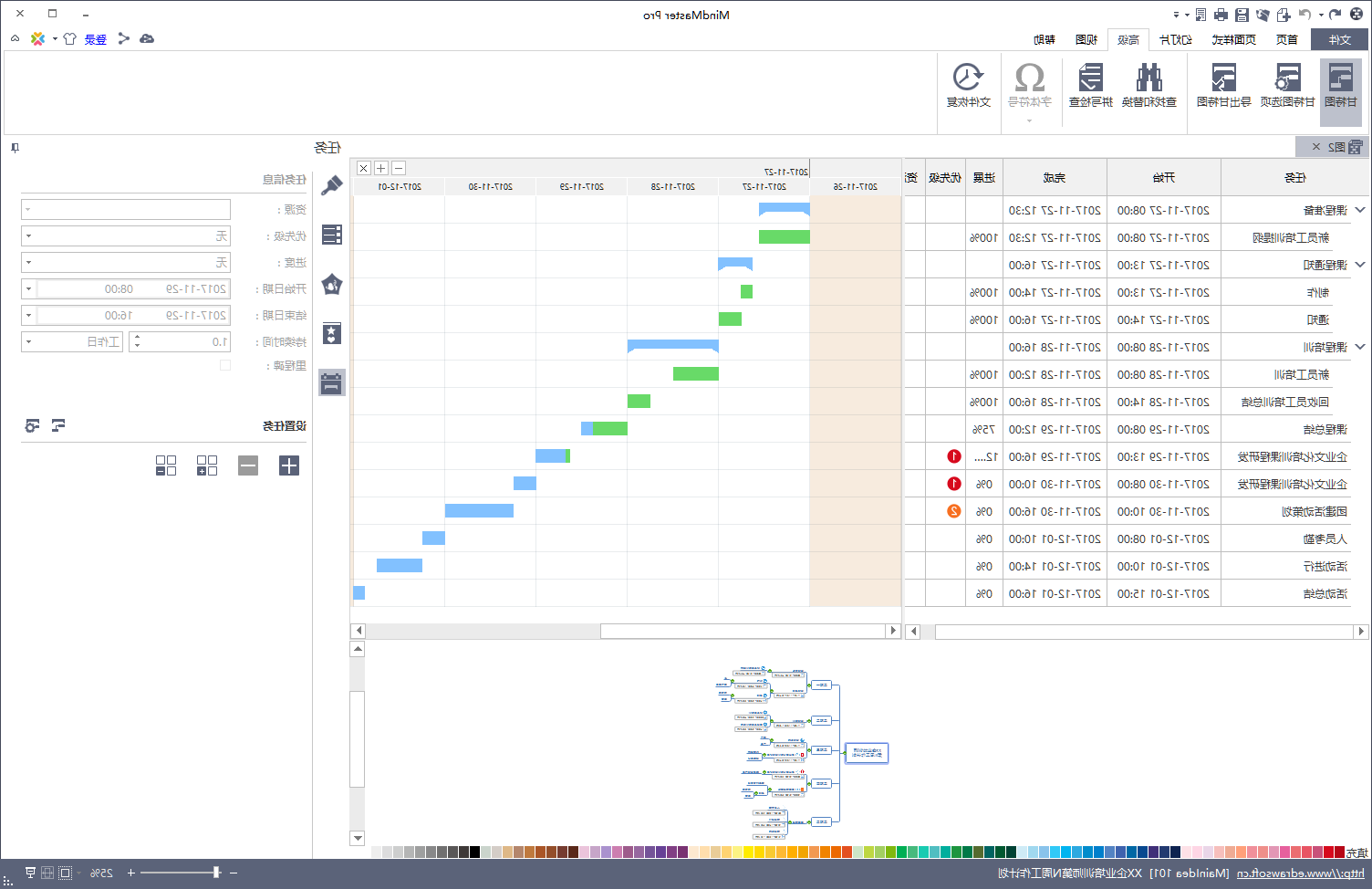Run 拼写检查 spell check
The image size is (1372, 889).
(1090, 85)
